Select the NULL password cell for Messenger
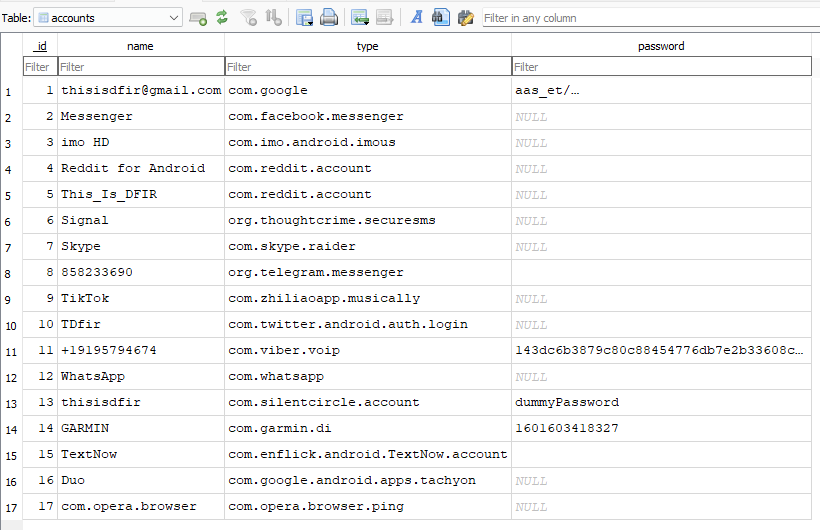The height and width of the screenshot is (530, 820). tap(661, 117)
